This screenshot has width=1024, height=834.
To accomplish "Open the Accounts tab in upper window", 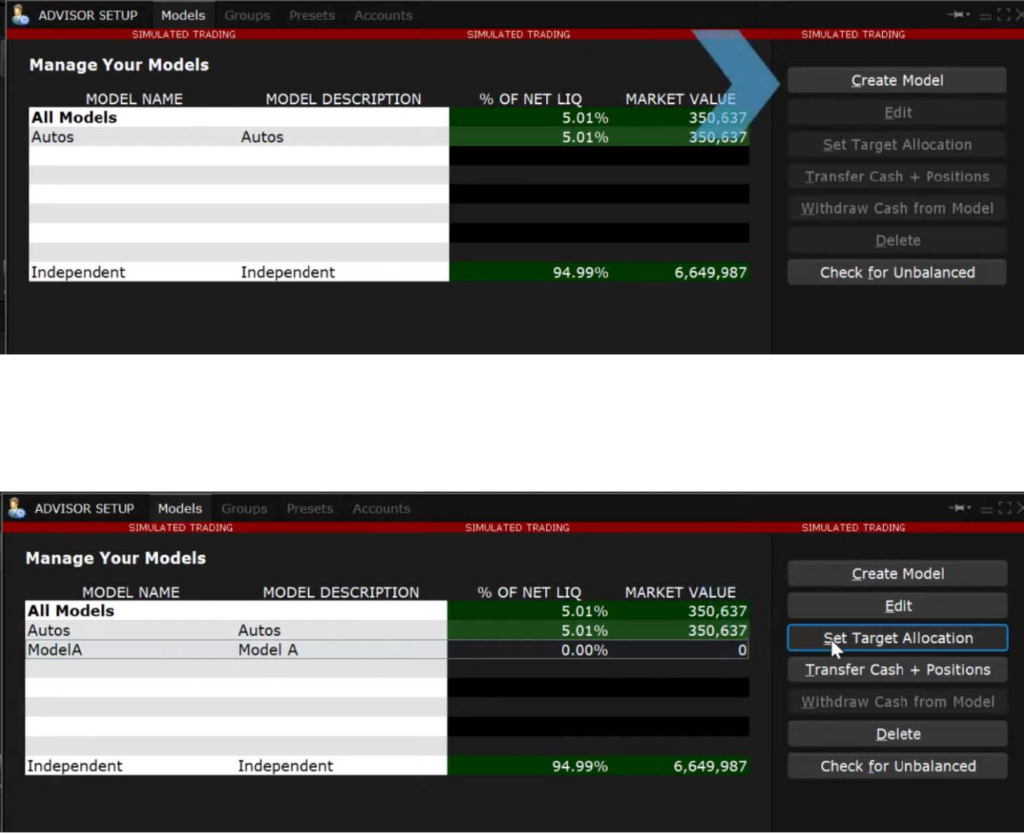I will (x=383, y=16).
